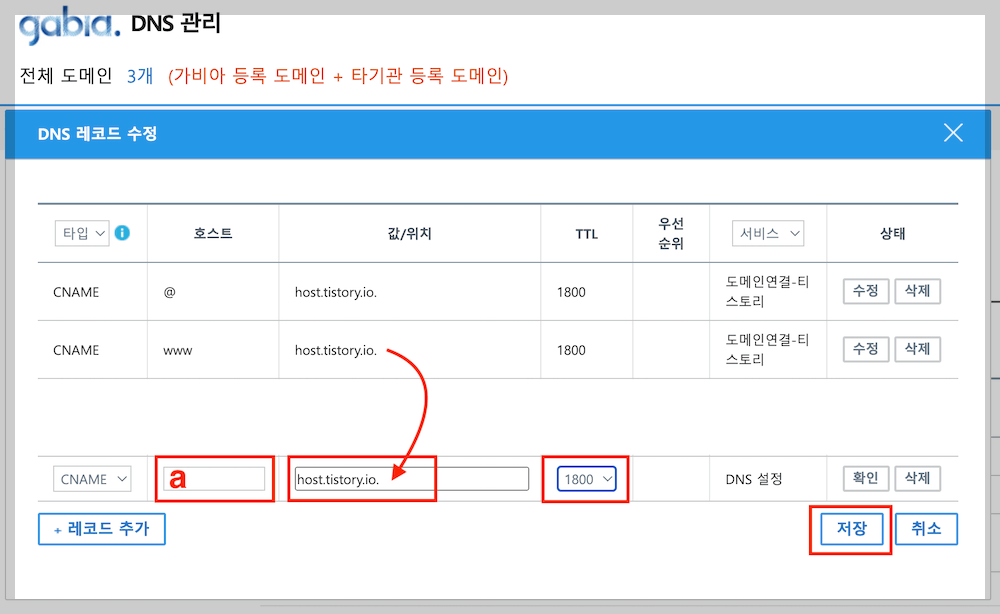Click 삭제 on the www CNAME record

point(917,349)
